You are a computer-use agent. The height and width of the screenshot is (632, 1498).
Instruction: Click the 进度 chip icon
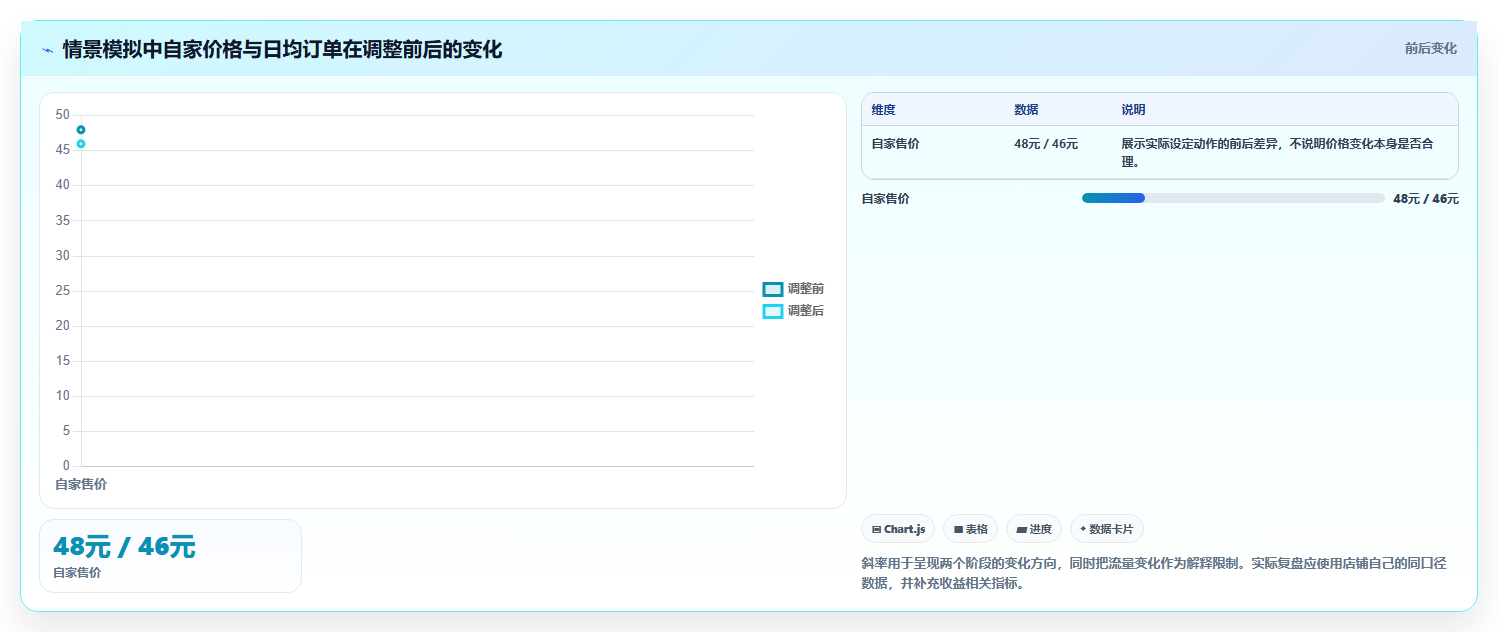point(1022,529)
